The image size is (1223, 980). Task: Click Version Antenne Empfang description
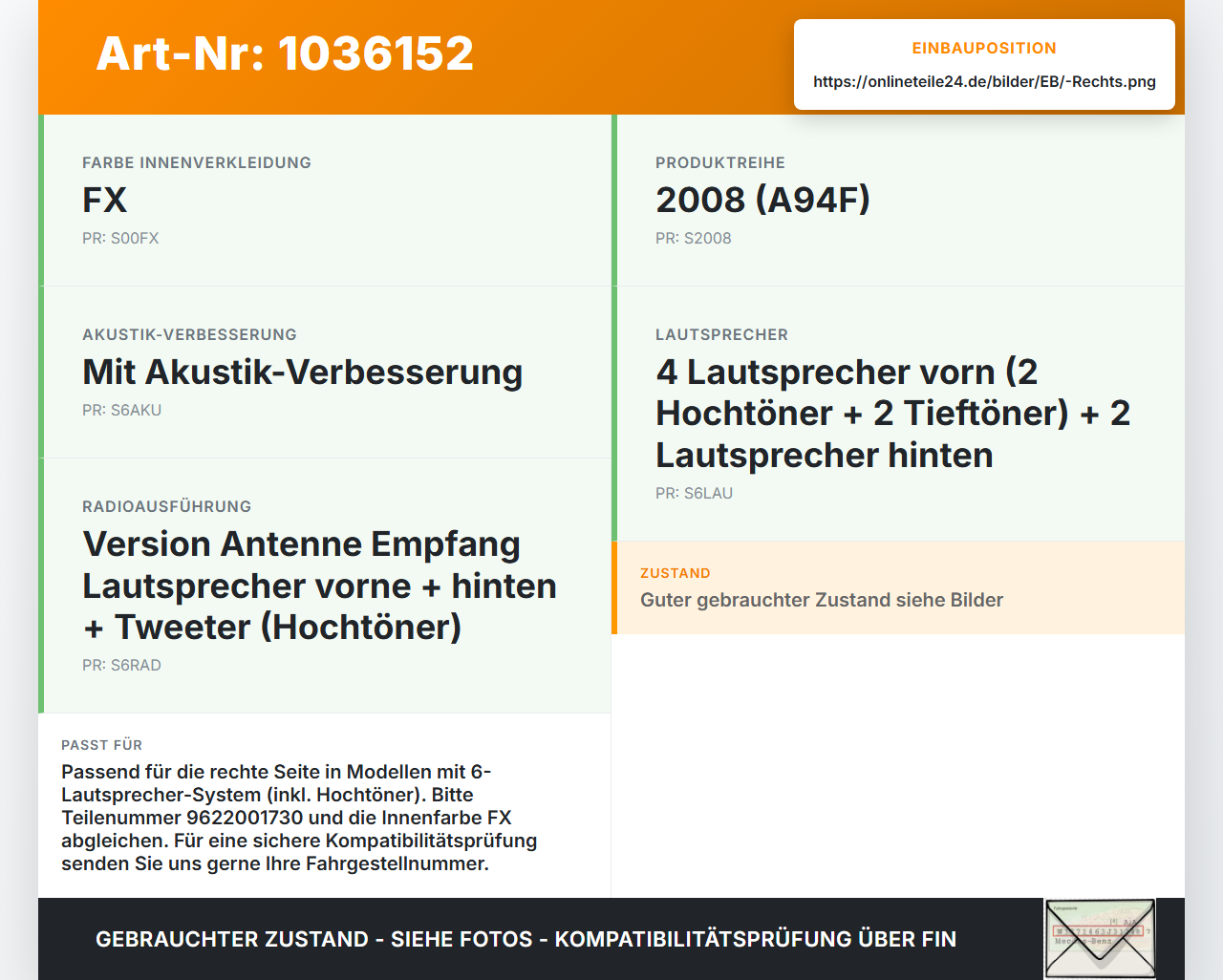click(319, 586)
